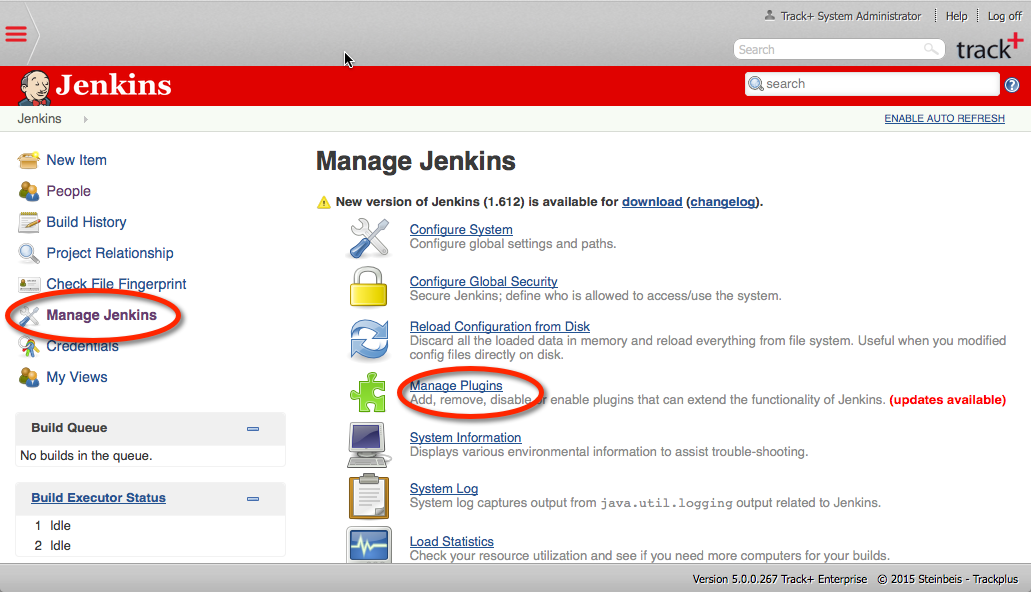
Task: Open the Help menu in the top bar
Action: point(955,15)
